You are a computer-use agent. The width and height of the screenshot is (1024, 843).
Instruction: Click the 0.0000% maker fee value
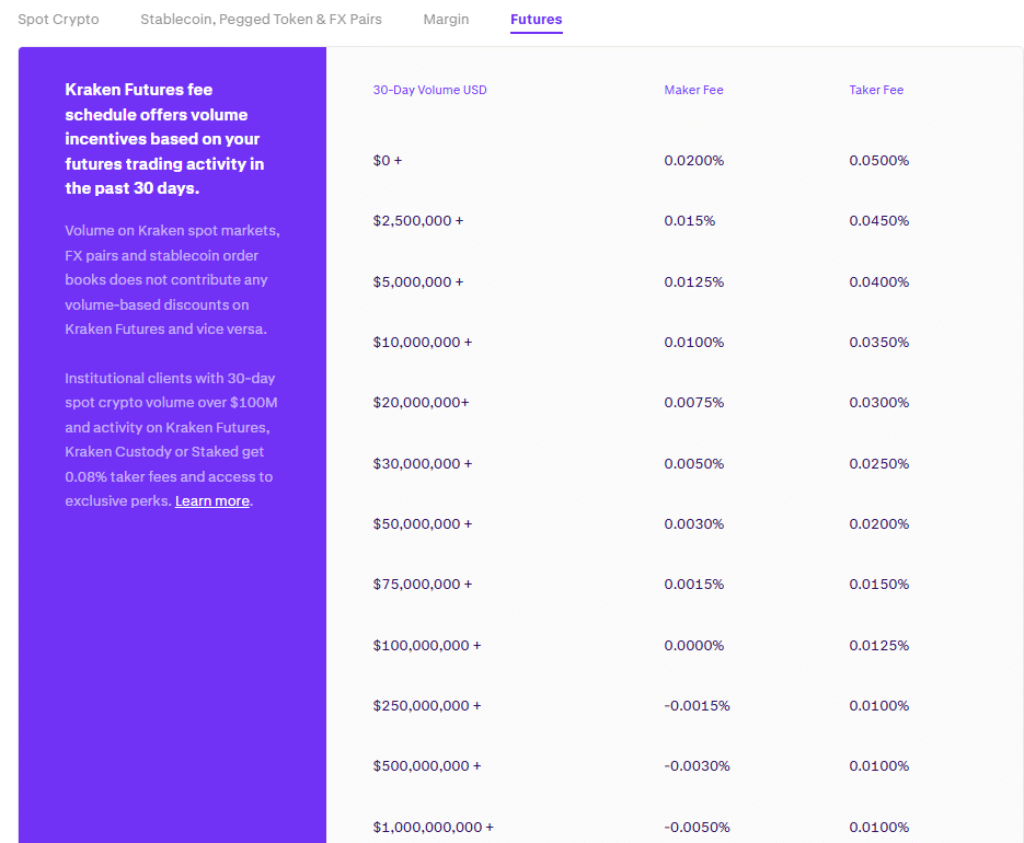(694, 645)
